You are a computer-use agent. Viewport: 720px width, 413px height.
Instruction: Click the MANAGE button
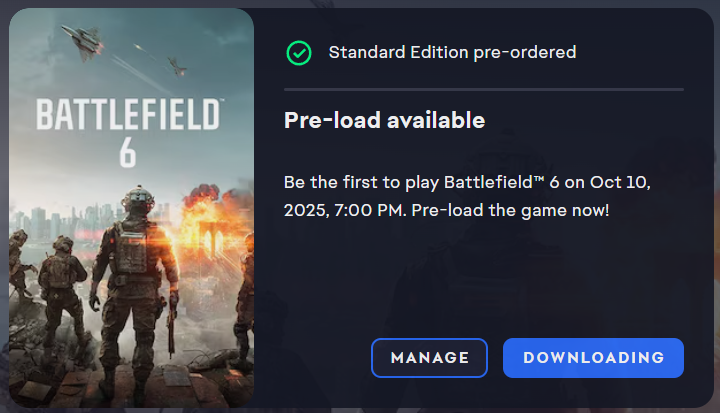pos(429,357)
